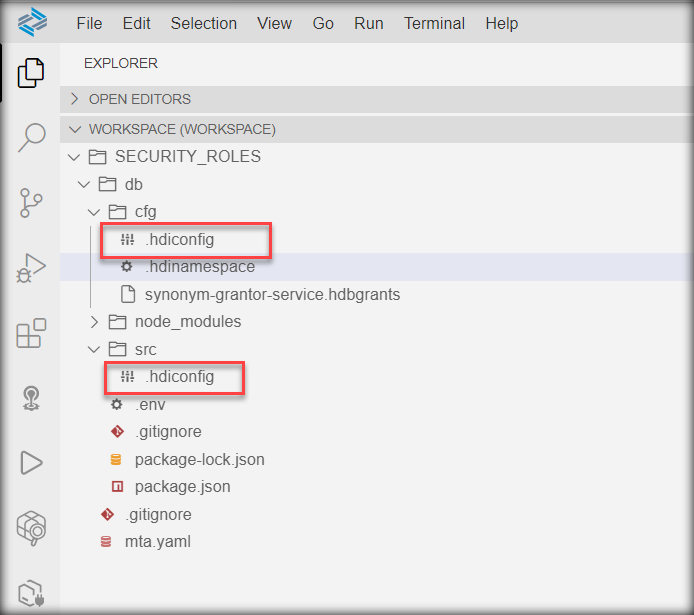Viewport: 694px width, 615px height.
Task: Open .gitignore inside the db folder
Action: coord(168,431)
